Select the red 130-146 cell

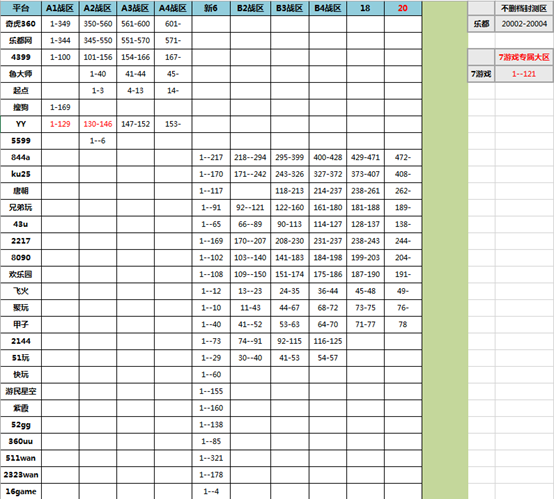pos(98,124)
